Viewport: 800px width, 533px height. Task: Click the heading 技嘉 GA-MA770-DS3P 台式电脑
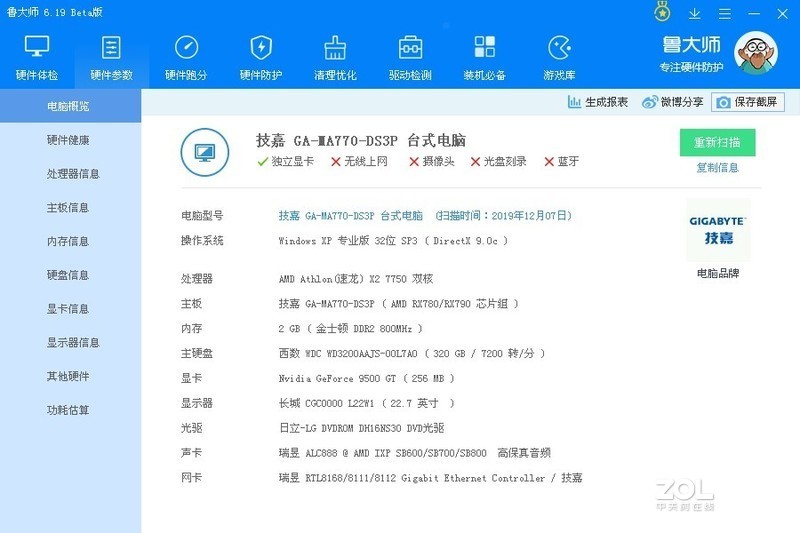(361, 140)
